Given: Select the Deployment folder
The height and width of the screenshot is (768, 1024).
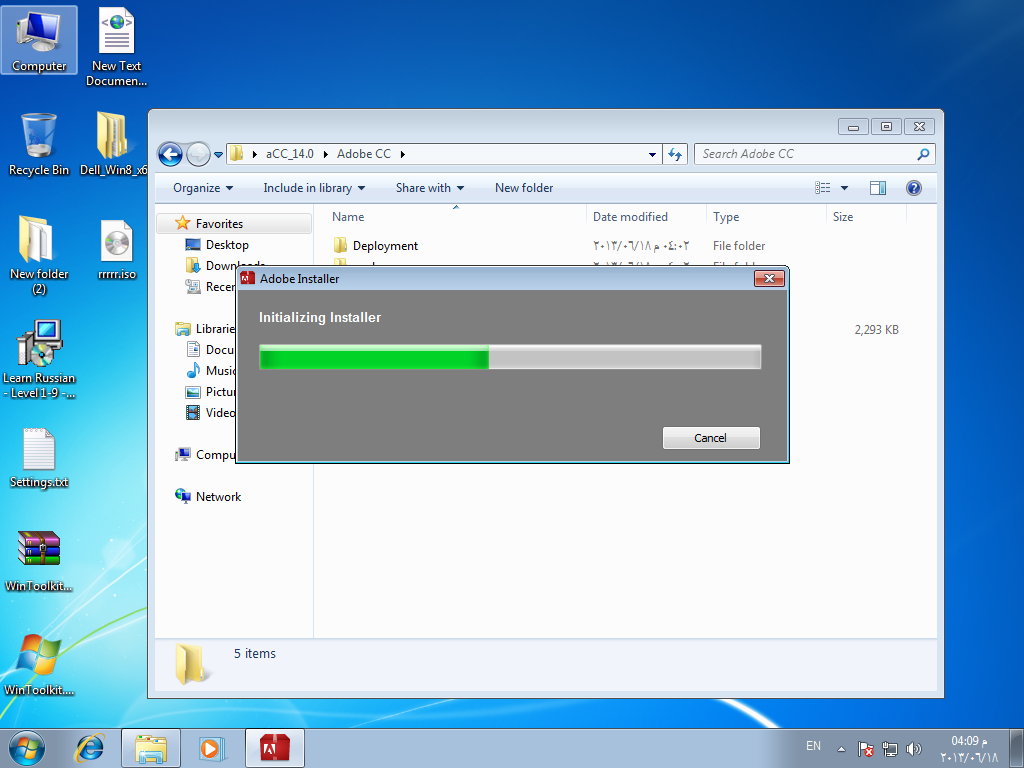Looking at the screenshot, I should coord(385,246).
